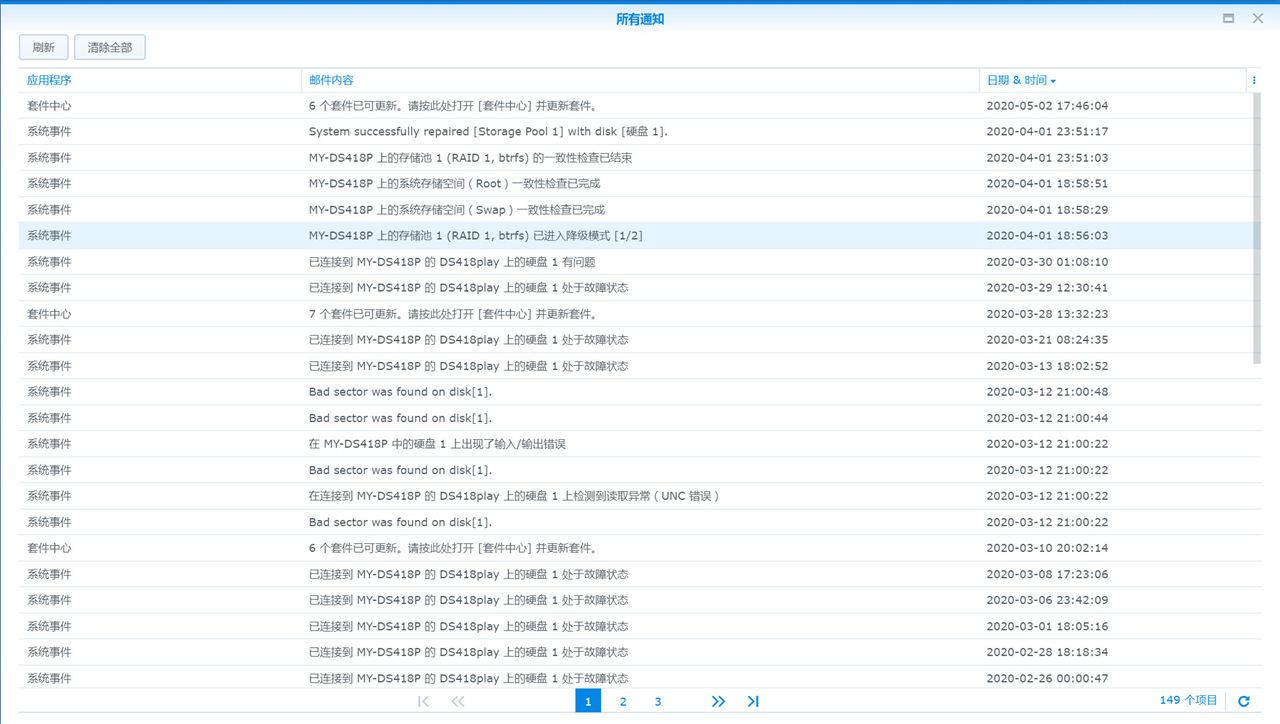Select the 硬盘 1 有问题 notification row
1280x724 pixels.
[635, 261]
